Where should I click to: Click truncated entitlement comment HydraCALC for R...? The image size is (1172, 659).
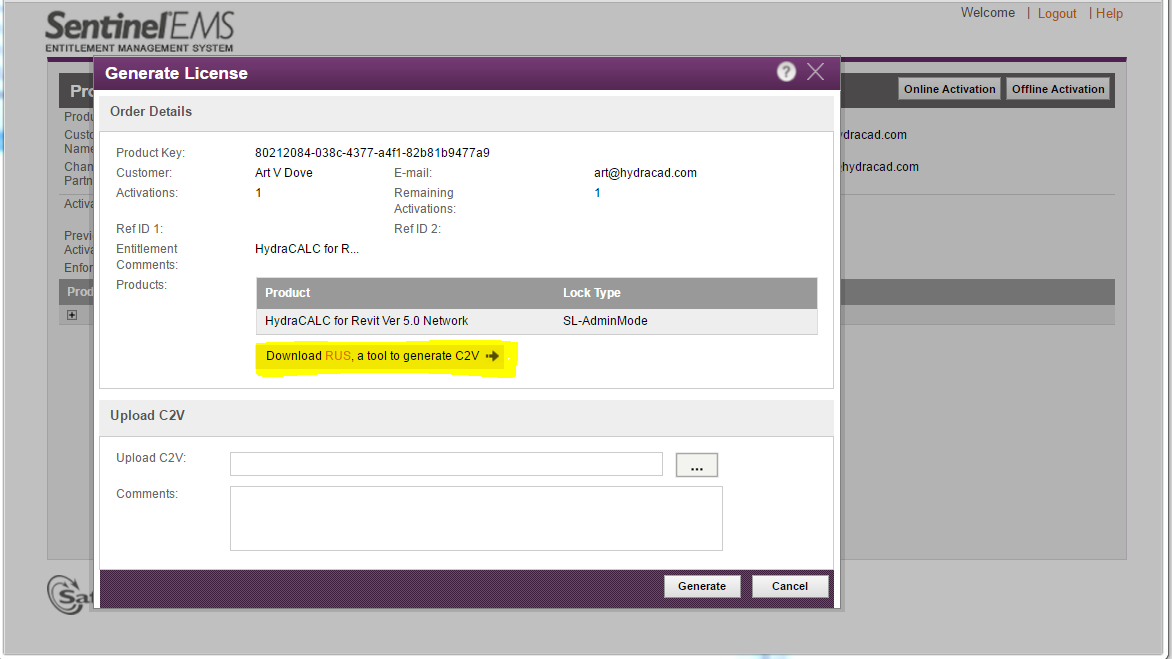pos(306,249)
